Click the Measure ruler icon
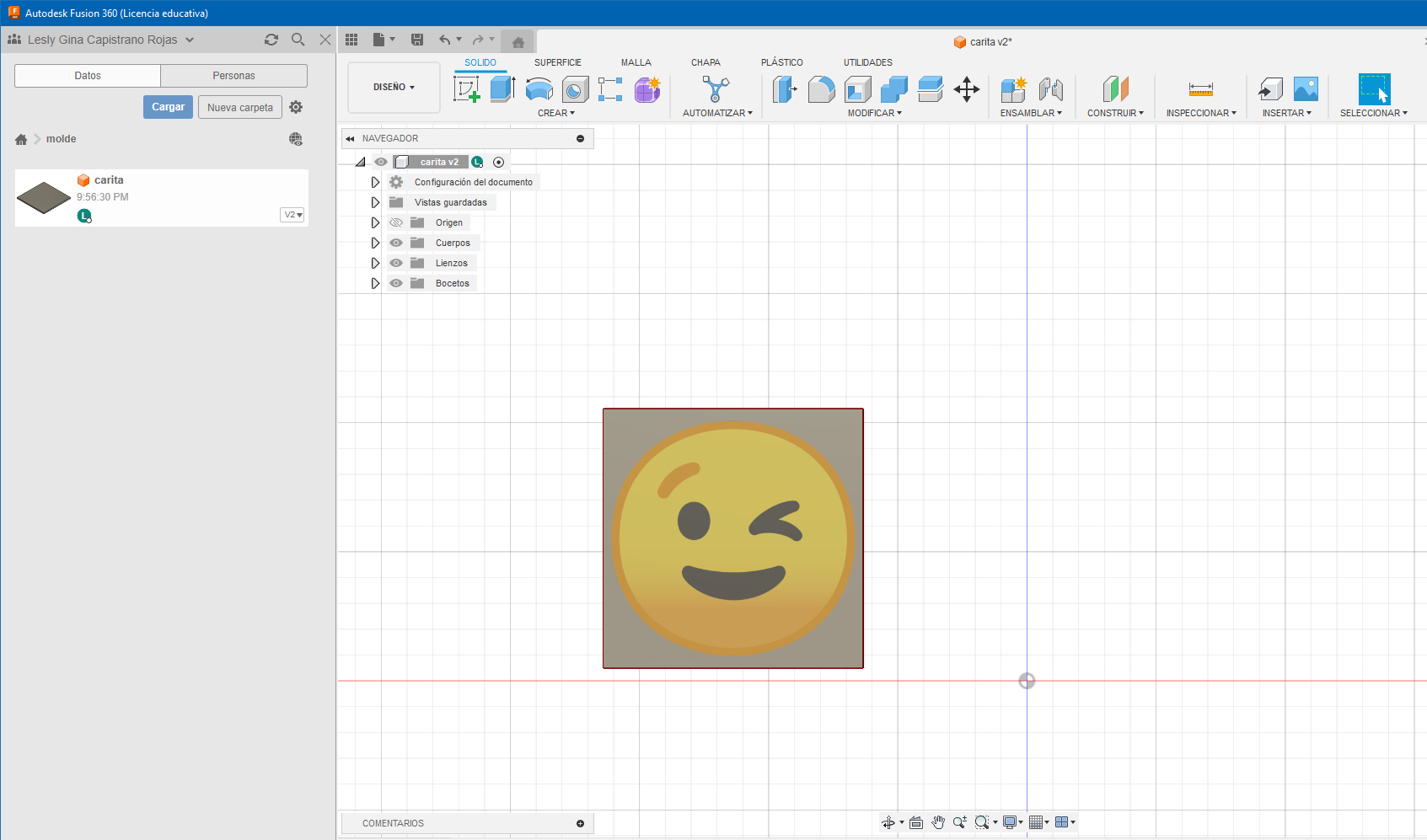The image size is (1427, 840). [x=1200, y=89]
